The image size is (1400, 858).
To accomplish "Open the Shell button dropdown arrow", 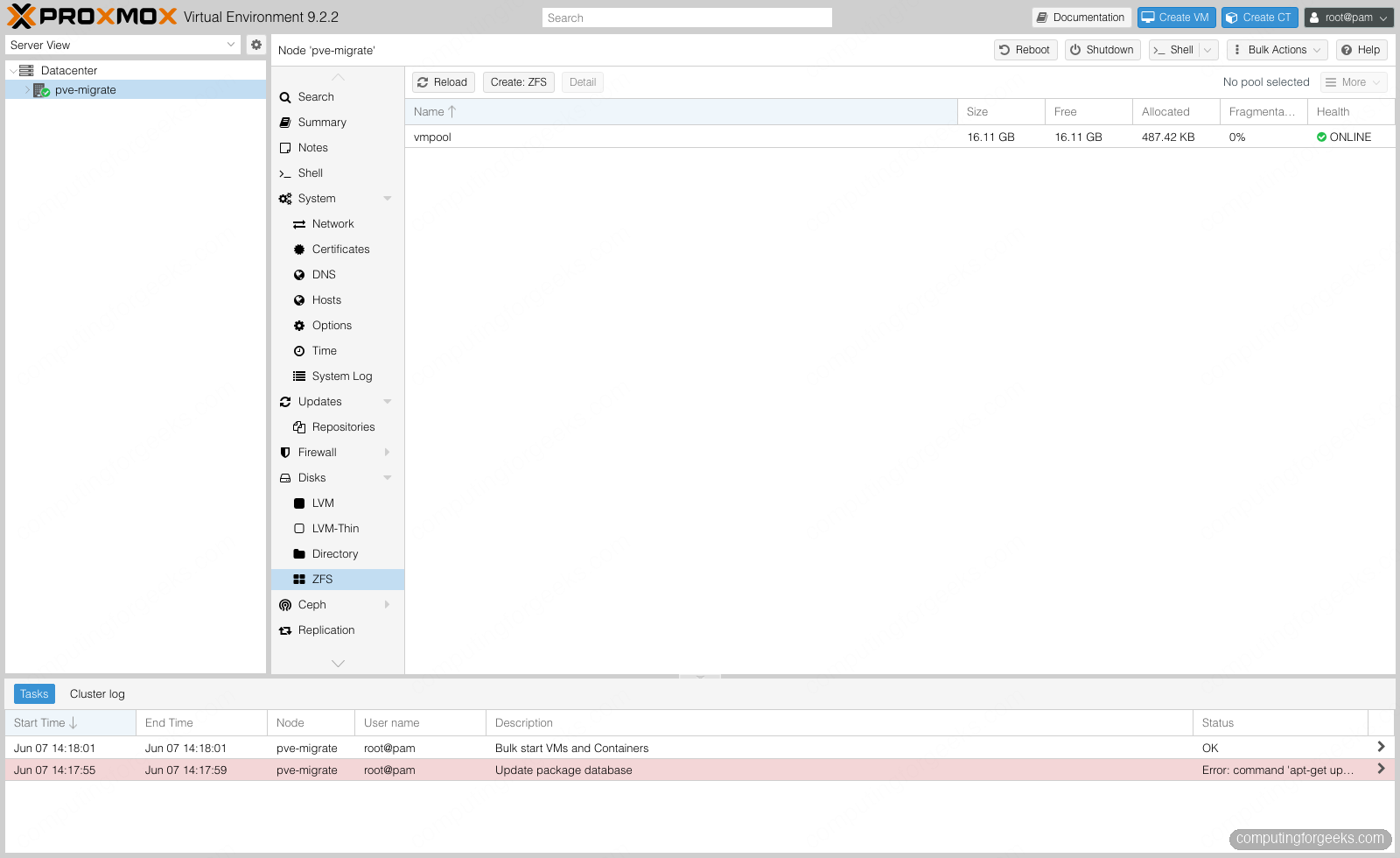I will tap(1208, 50).
